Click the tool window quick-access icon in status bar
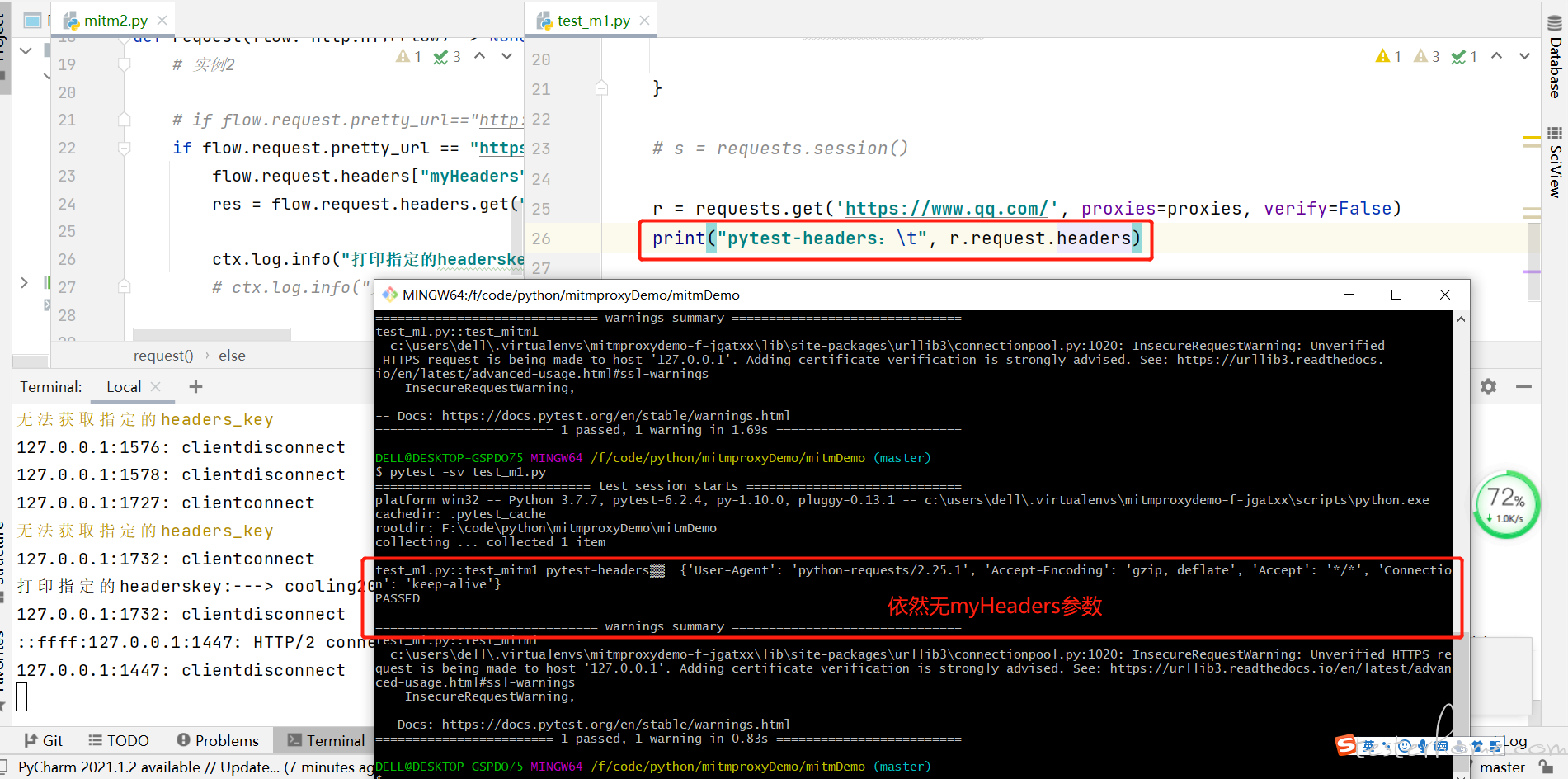Image resolution: width=1568 pixels, height=779 pixels. pyautogui.click(x=5, y=767)
